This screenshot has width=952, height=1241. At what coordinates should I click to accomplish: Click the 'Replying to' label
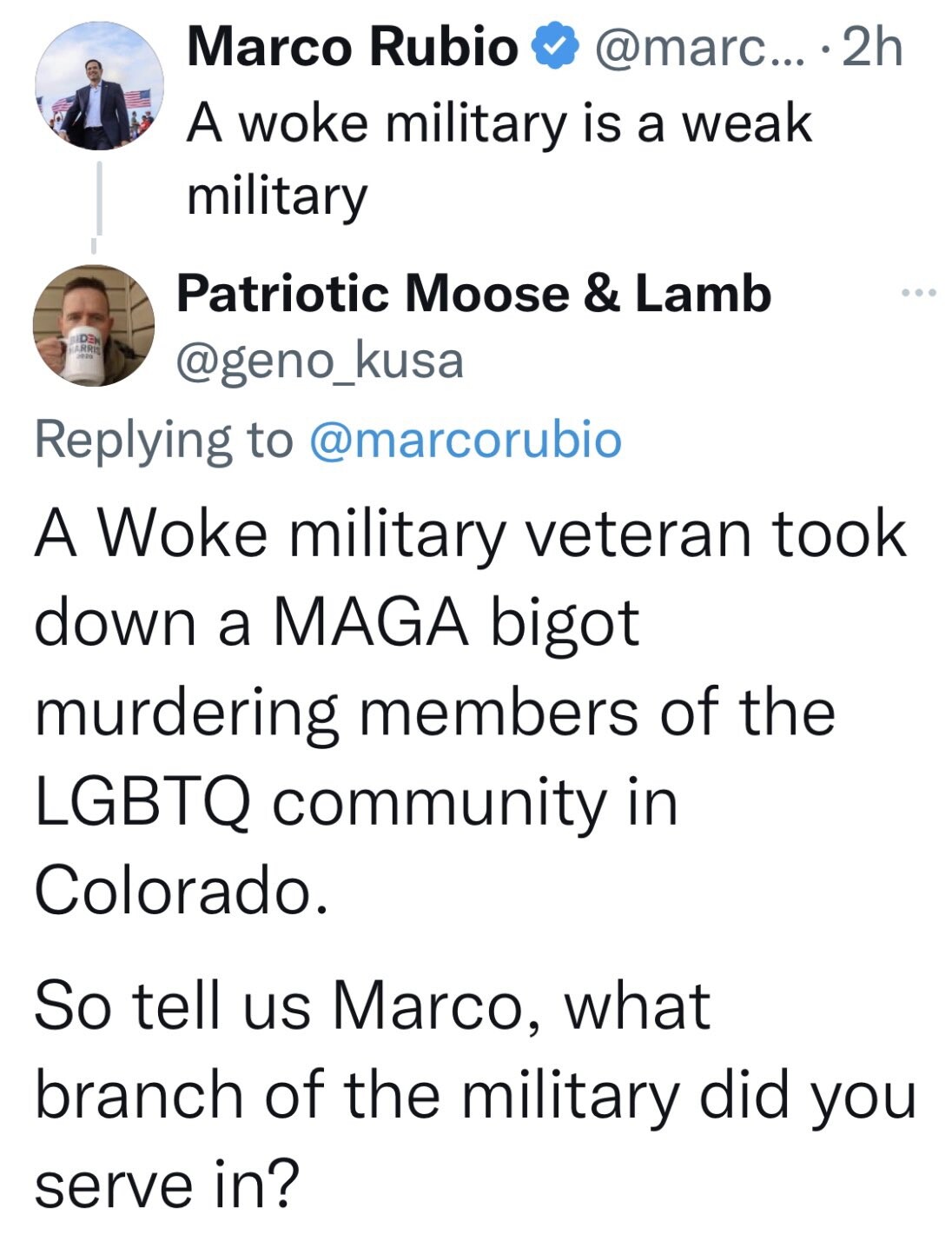tap(163, 440)
